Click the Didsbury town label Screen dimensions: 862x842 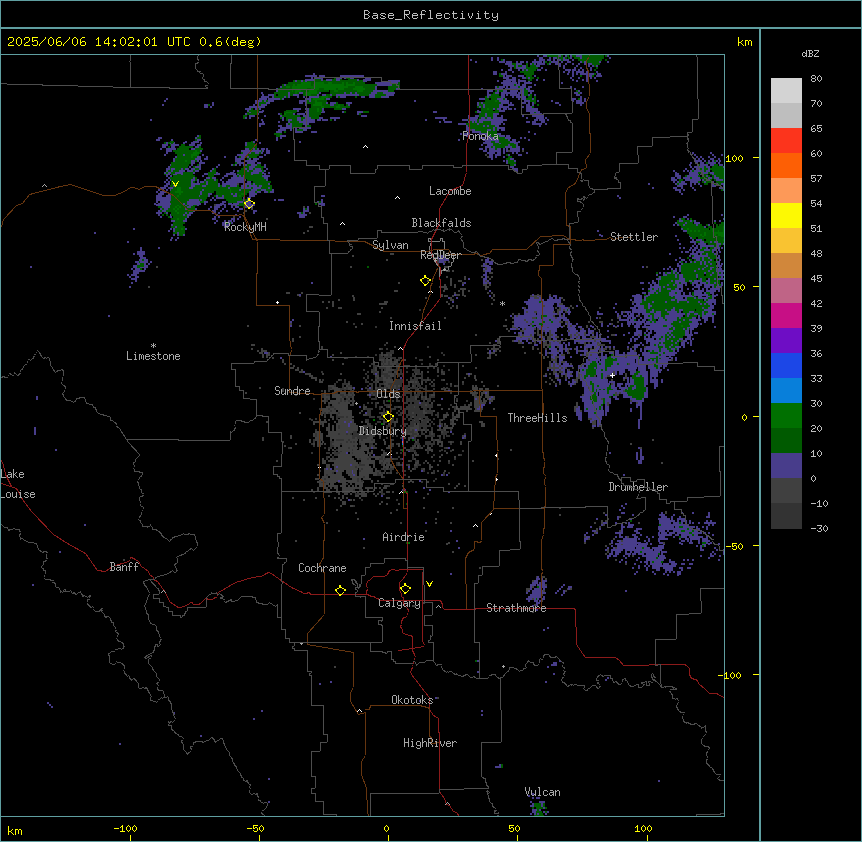383,431
